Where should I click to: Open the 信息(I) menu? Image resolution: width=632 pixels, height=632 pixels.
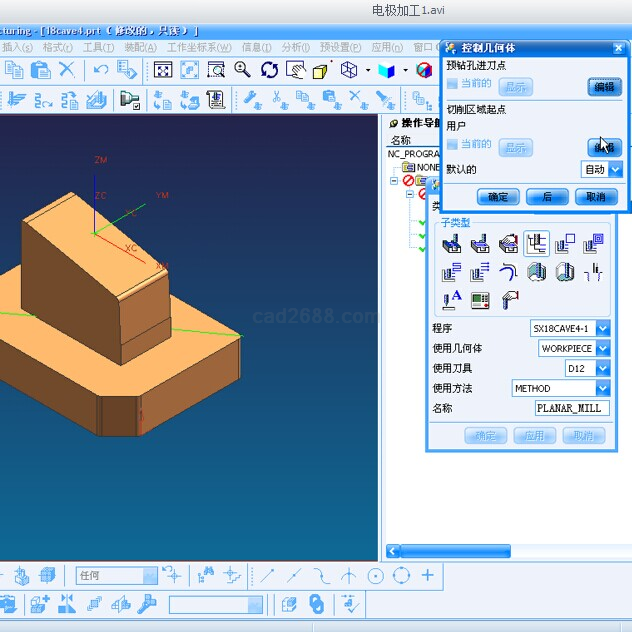pyautogui.click(x=256, y=47)
